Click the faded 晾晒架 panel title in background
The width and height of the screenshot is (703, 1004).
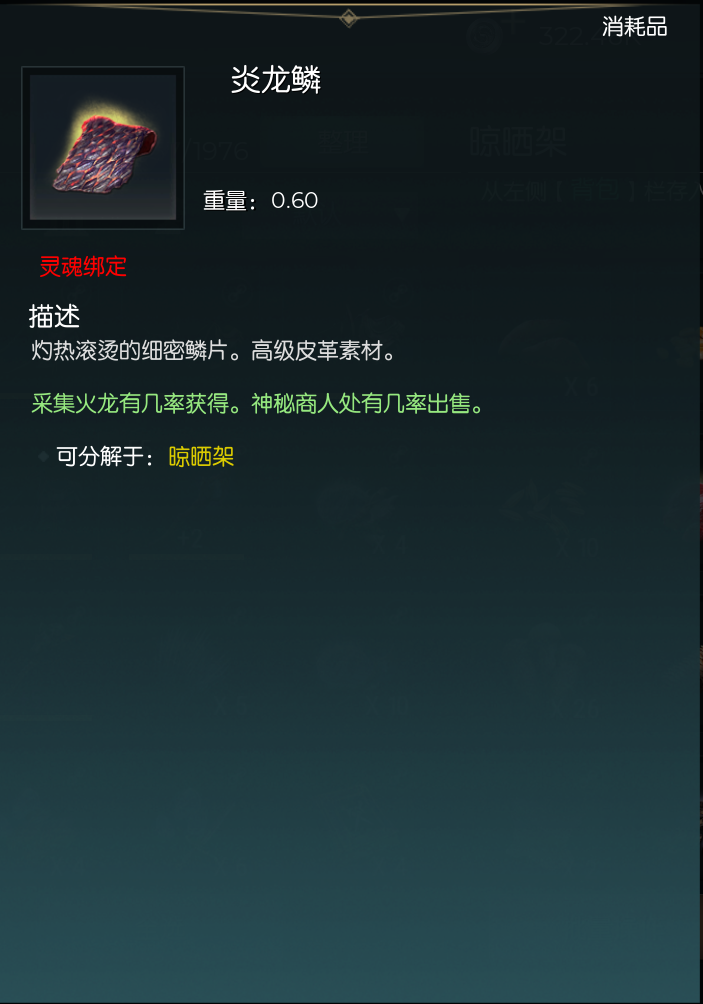tap(519, 142)
